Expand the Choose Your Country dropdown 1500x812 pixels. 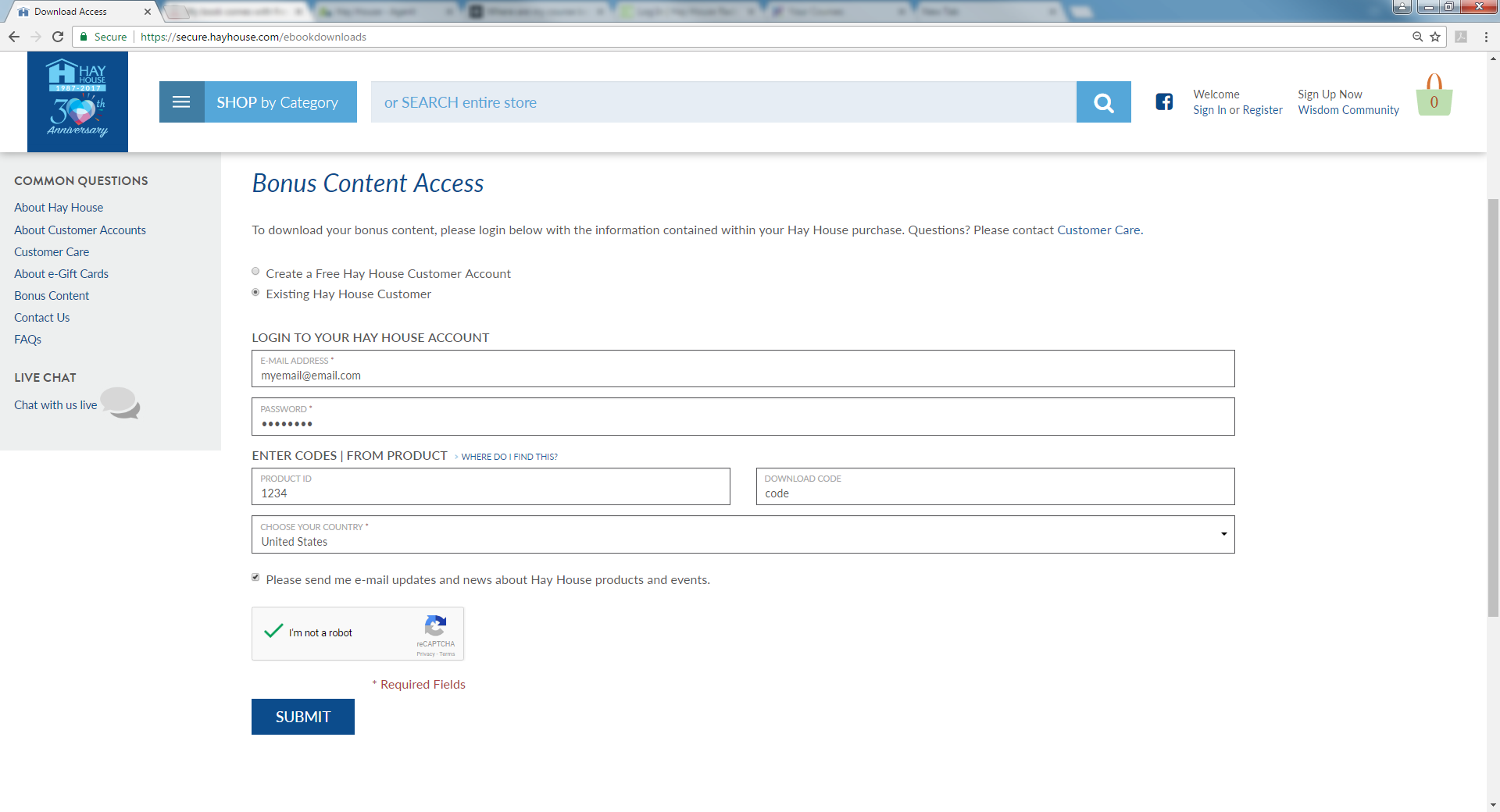742,535
